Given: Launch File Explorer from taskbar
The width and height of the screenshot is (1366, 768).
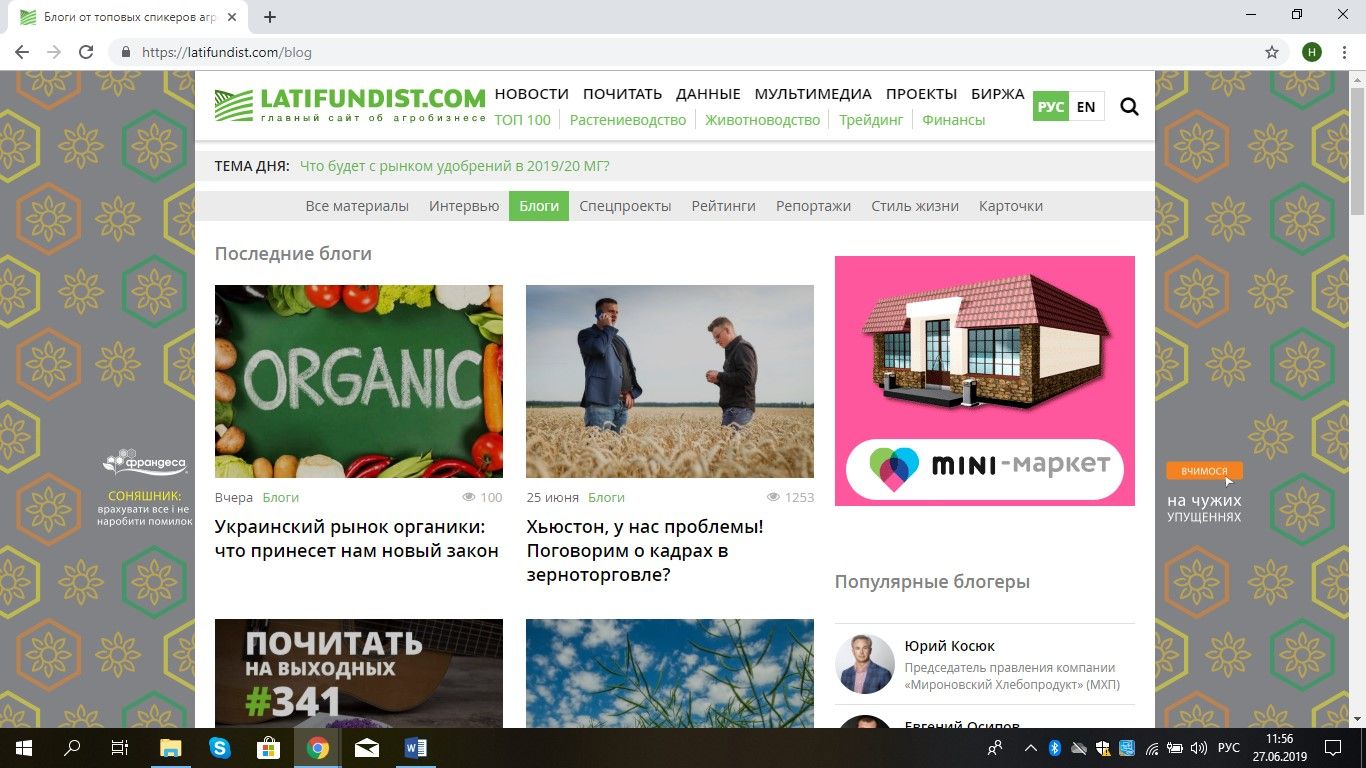Looking at the screenshot, I should (171, 747).
